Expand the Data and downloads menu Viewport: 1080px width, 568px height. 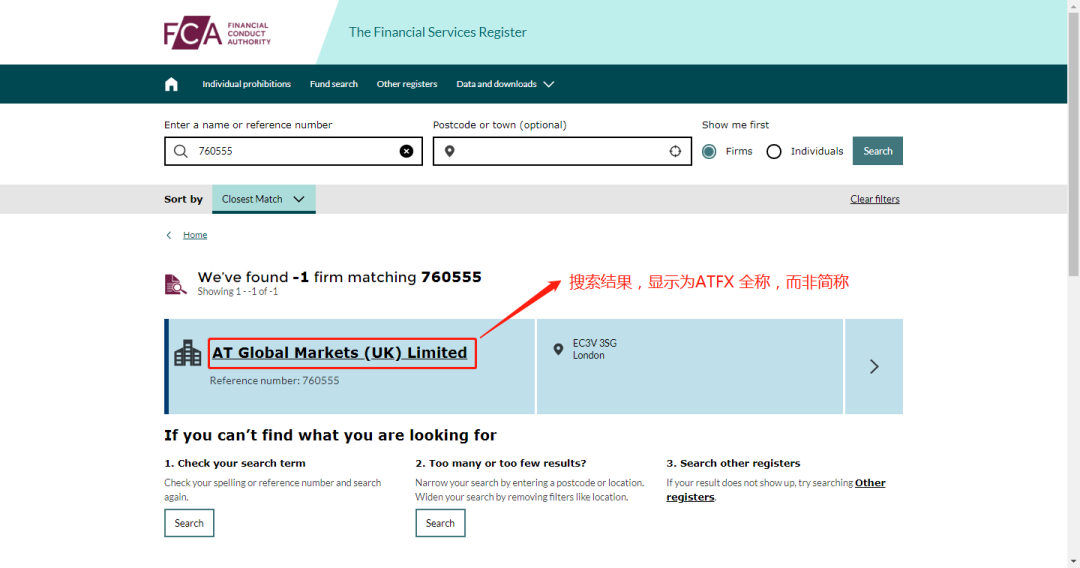pos(505,84)
